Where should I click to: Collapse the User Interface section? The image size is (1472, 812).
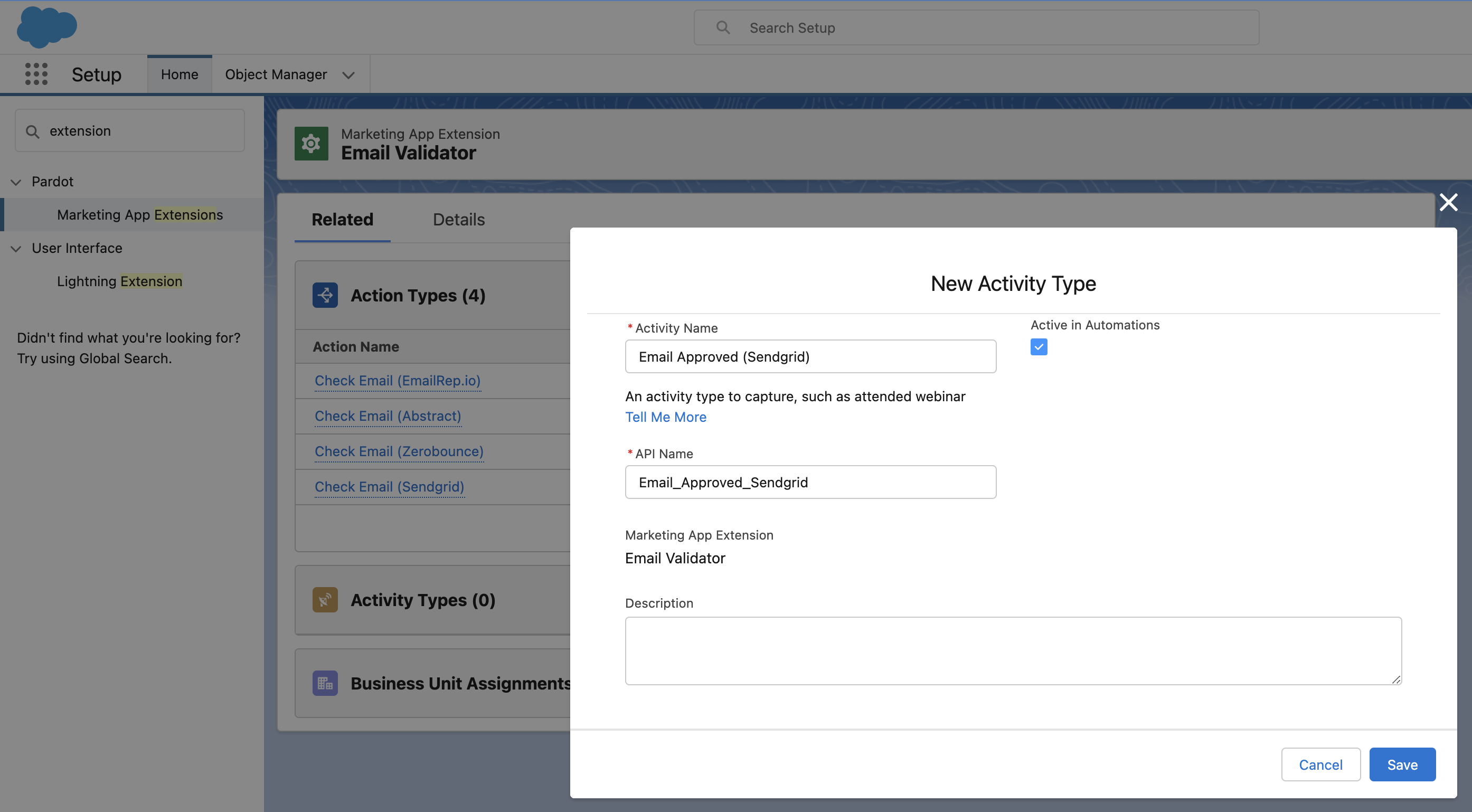click(15, 248)
